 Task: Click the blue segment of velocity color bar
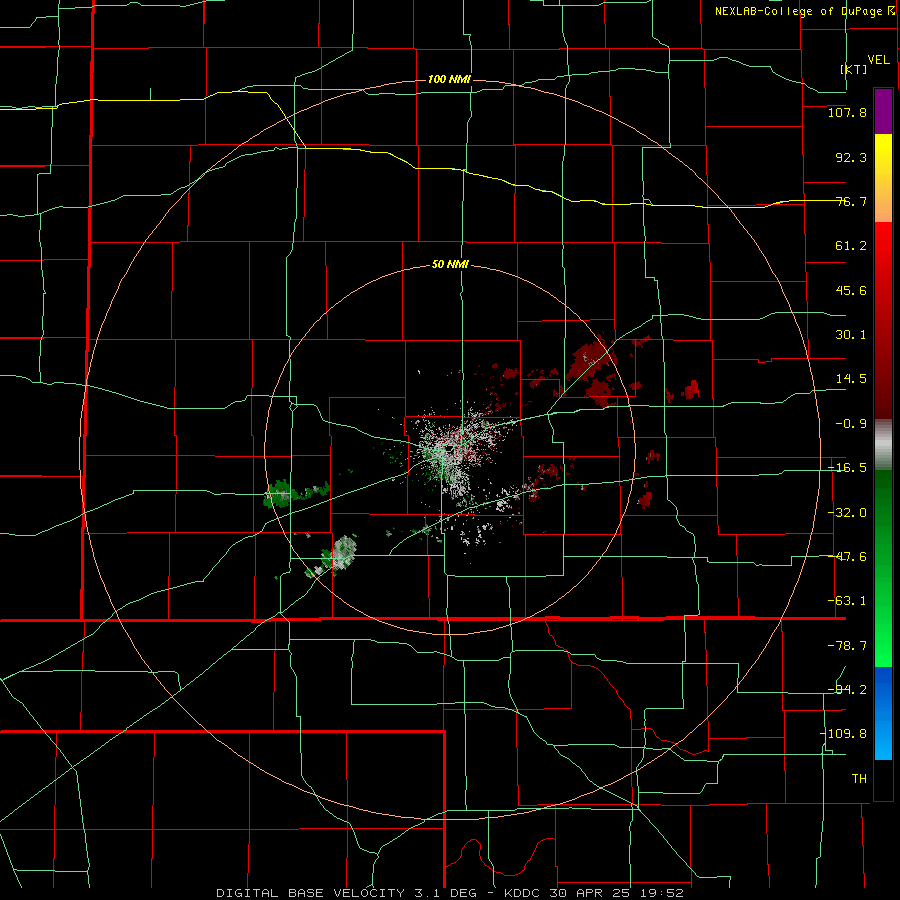(883, 713)
